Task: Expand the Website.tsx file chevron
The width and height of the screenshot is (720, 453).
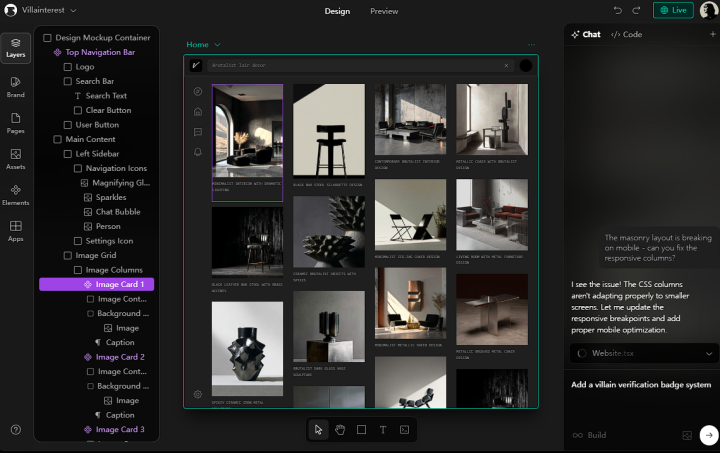Action: [x=709, y=353]
